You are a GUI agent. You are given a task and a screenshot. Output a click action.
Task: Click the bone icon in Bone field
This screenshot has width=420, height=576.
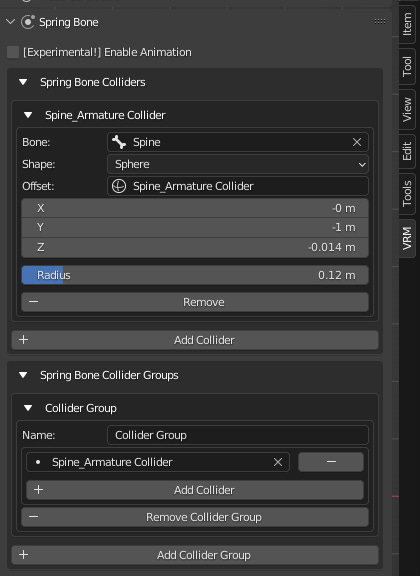pyautogui.click(x=119, y=142)
